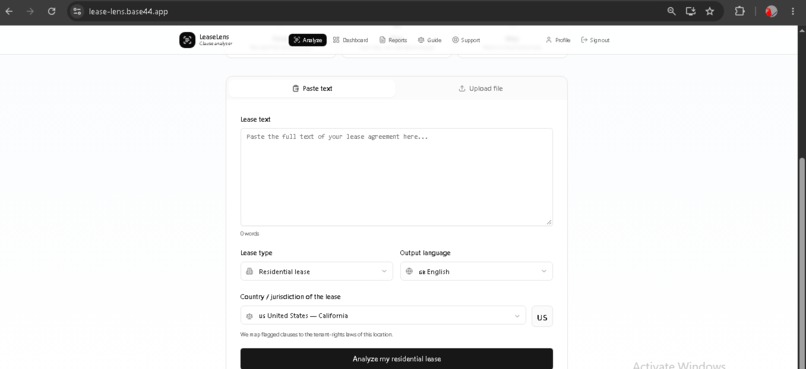Click the browser forward arrow
Image resolution: width=806 pixels, height=369 pixels.
coord(30,11)
